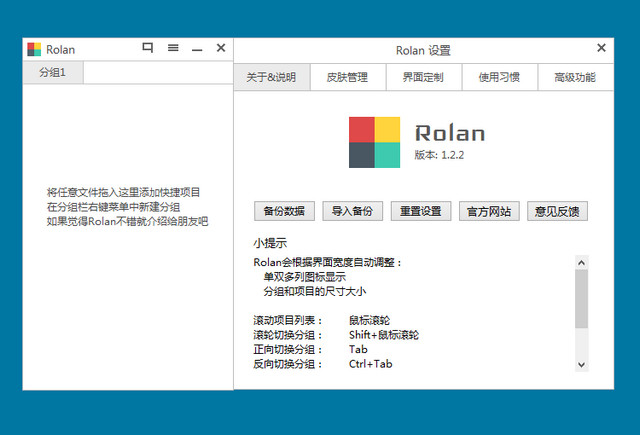640x435 pixels.
Task: Click the 意见反馈 button
Action: coord(557,211)
